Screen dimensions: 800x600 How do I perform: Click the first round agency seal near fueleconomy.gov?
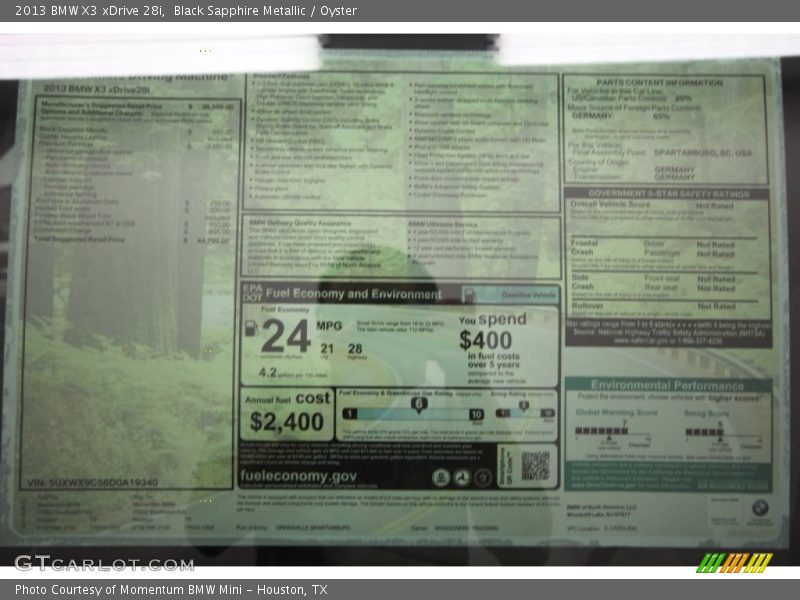coord(441,478)
